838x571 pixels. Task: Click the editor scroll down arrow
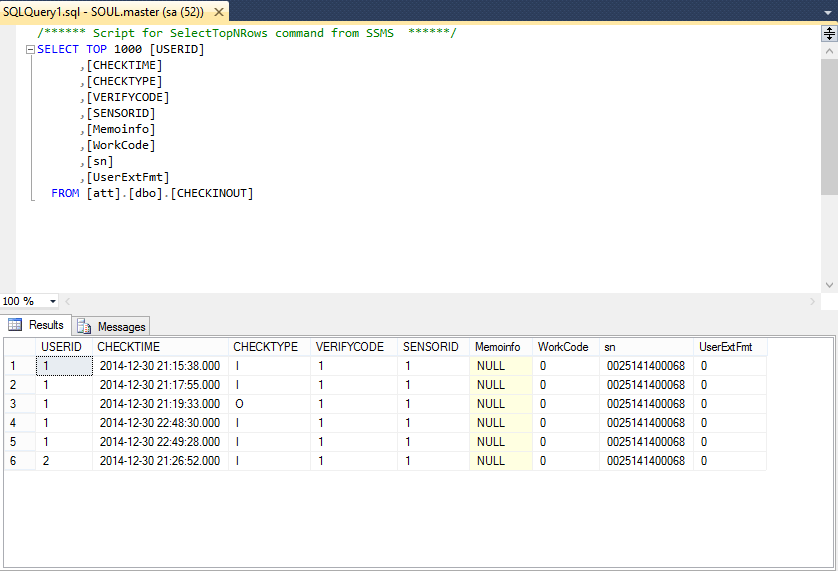pos(829,285)
